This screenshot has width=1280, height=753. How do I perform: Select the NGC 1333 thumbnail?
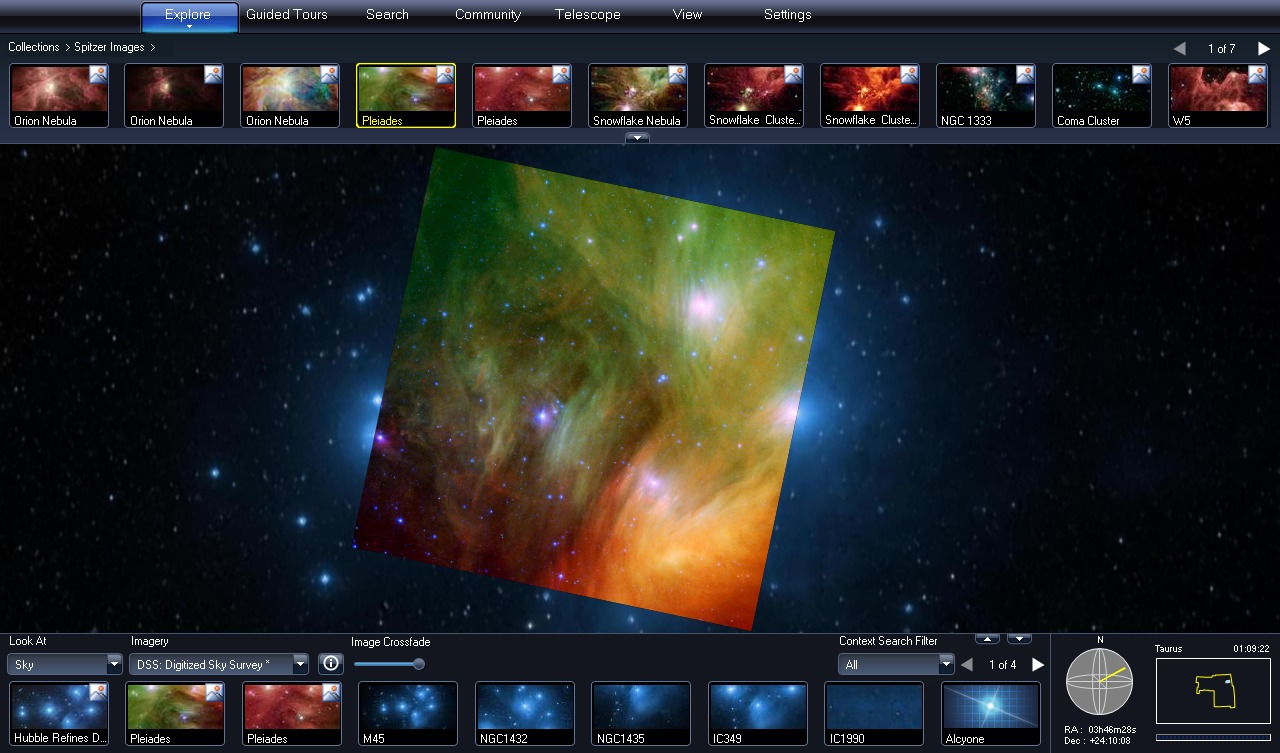(x=985, y=96)
